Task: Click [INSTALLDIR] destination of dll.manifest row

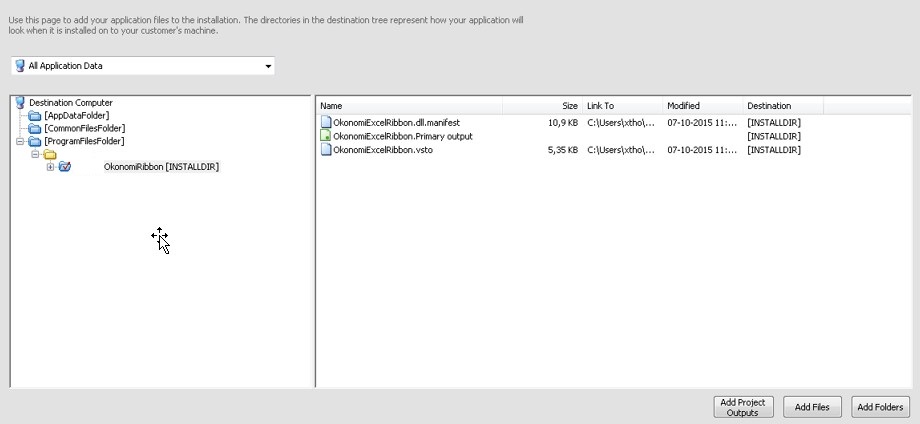Action: pos(774,123)
